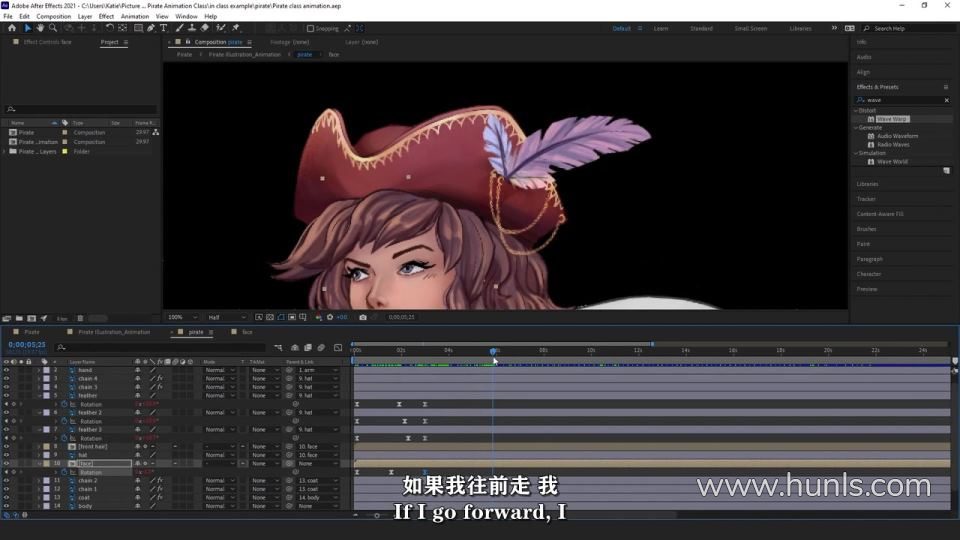
Task: Toggle the feather 2 Rotation stopwatch
Action: click(64, 421)
